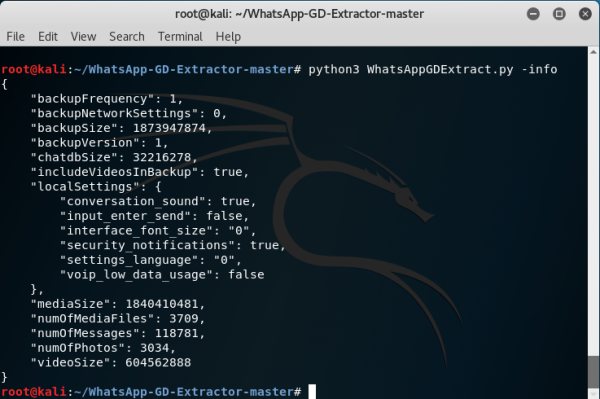This screenshot has width=600, height=399.
Task: Open the Search menu
Action: coord(127,37)
